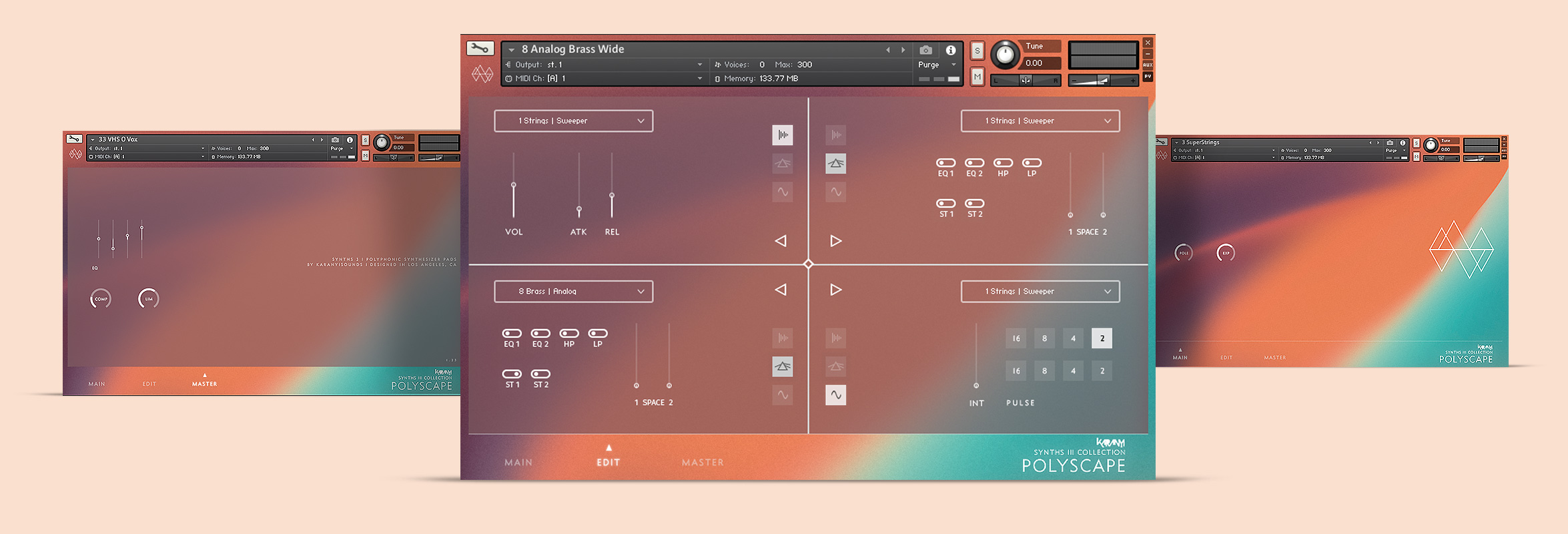Click the left arrow in top-left quadrant
The height and width of the screenshot is (534, 1568).
(x=781, y=241)
